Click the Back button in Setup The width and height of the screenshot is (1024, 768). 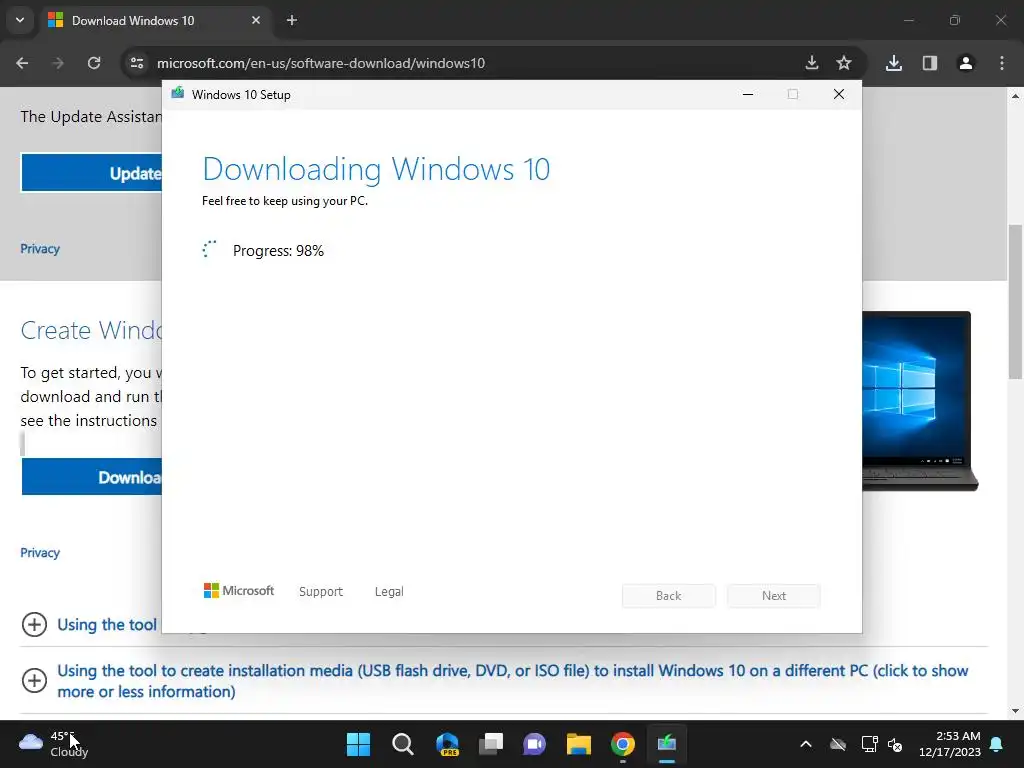(x=669, y=596)
